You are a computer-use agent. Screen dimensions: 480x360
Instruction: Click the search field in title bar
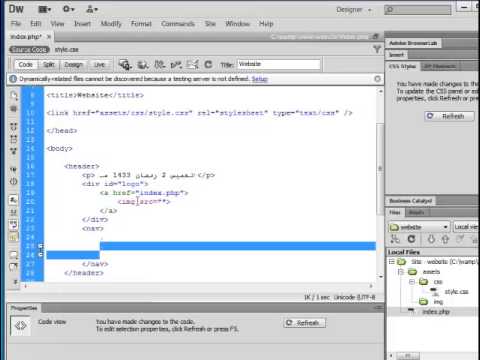click(x=418, y=10)
